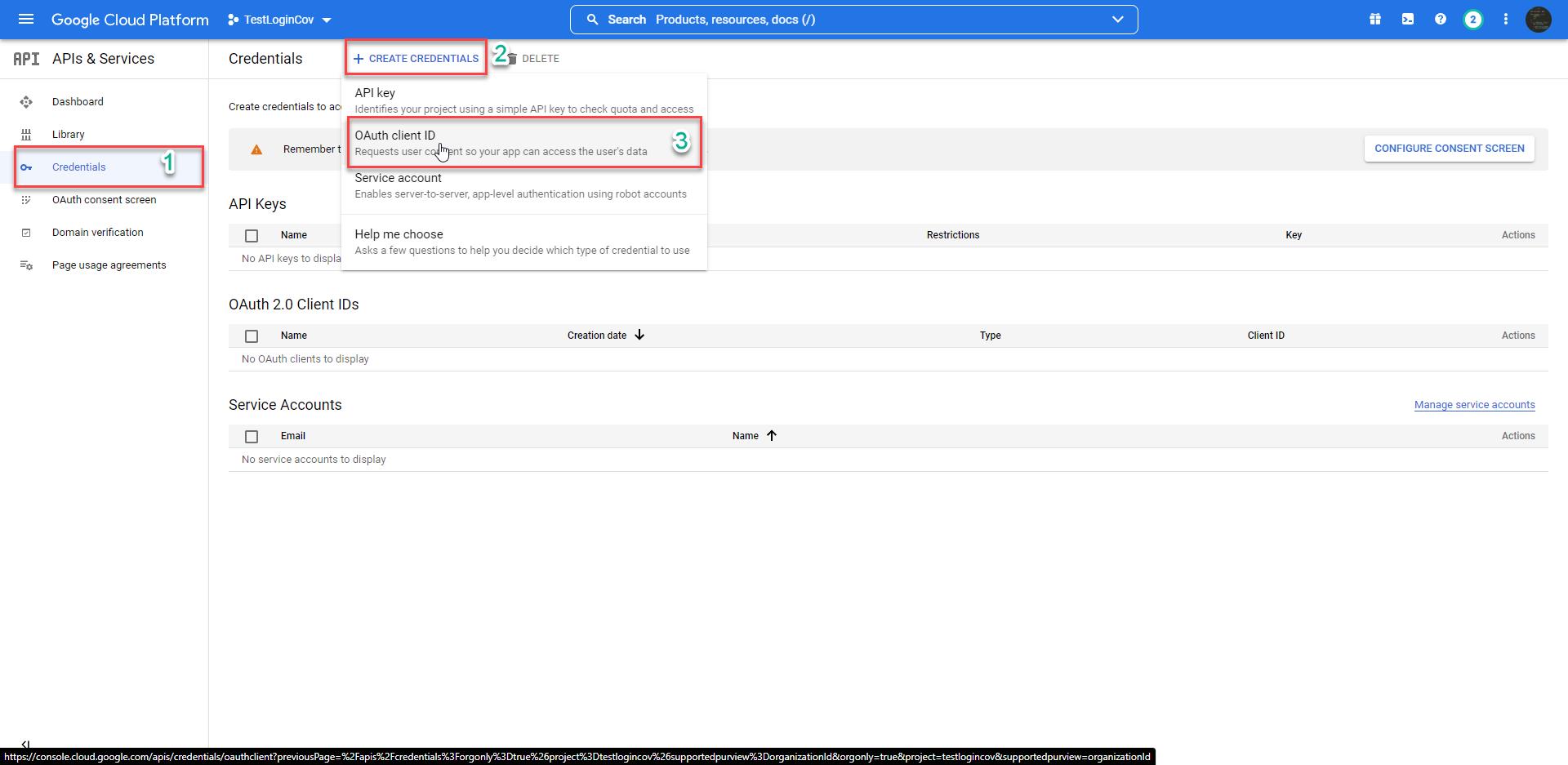The width and height of the screenshot is (1568, 765).
Task: Click the DELETE button
Action: click(532, 59)
